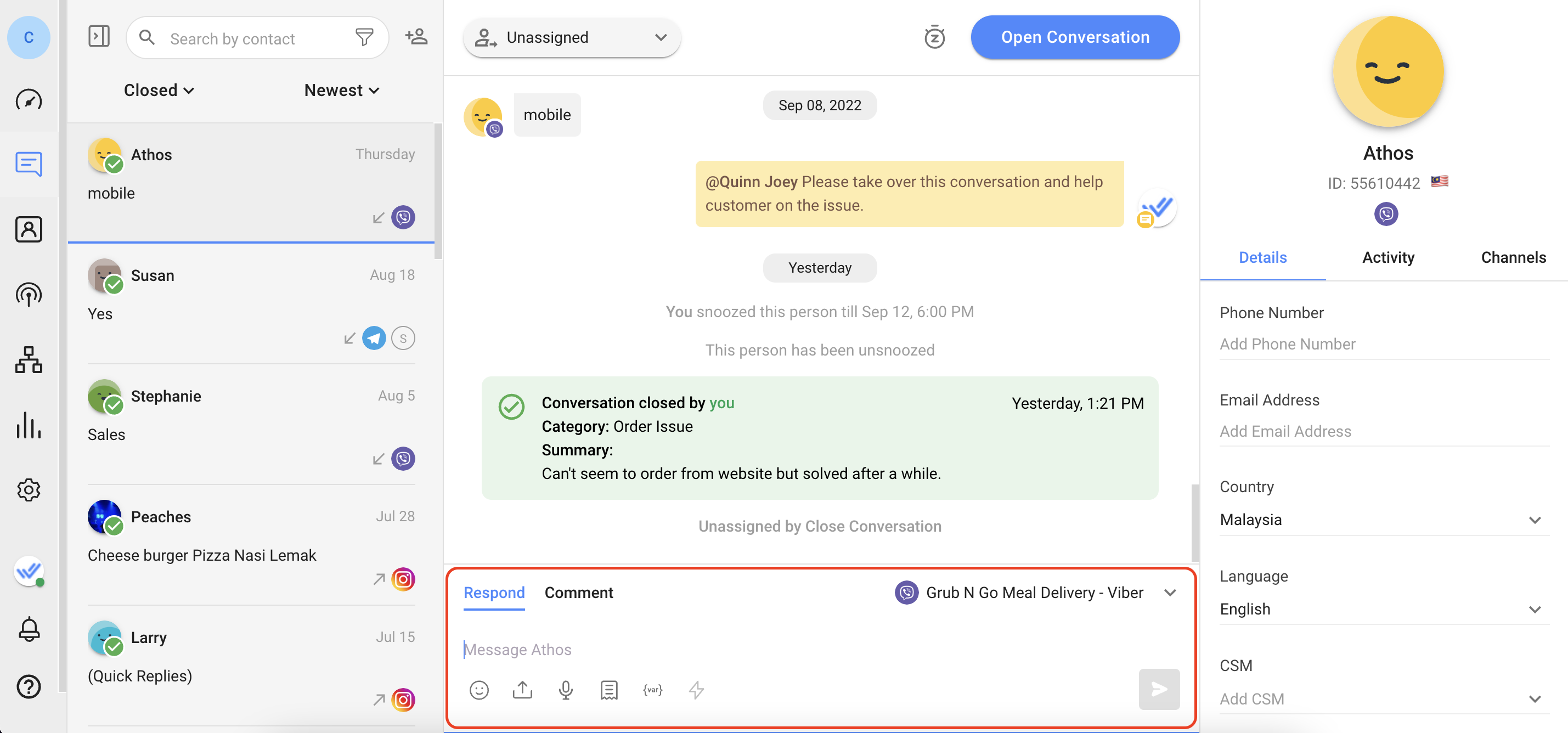Open Reports bar chart in sidebar
The image size is (1568, 733).
tap(29, 425)
